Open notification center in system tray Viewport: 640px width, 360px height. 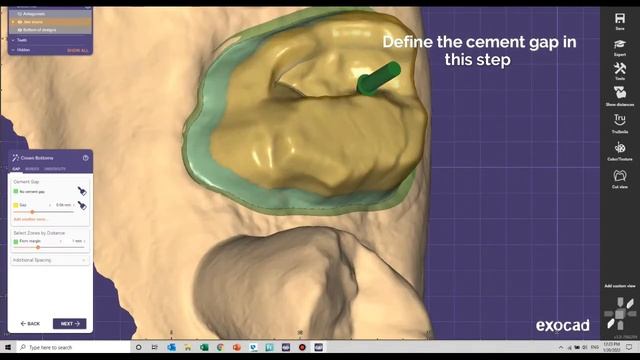629,347
